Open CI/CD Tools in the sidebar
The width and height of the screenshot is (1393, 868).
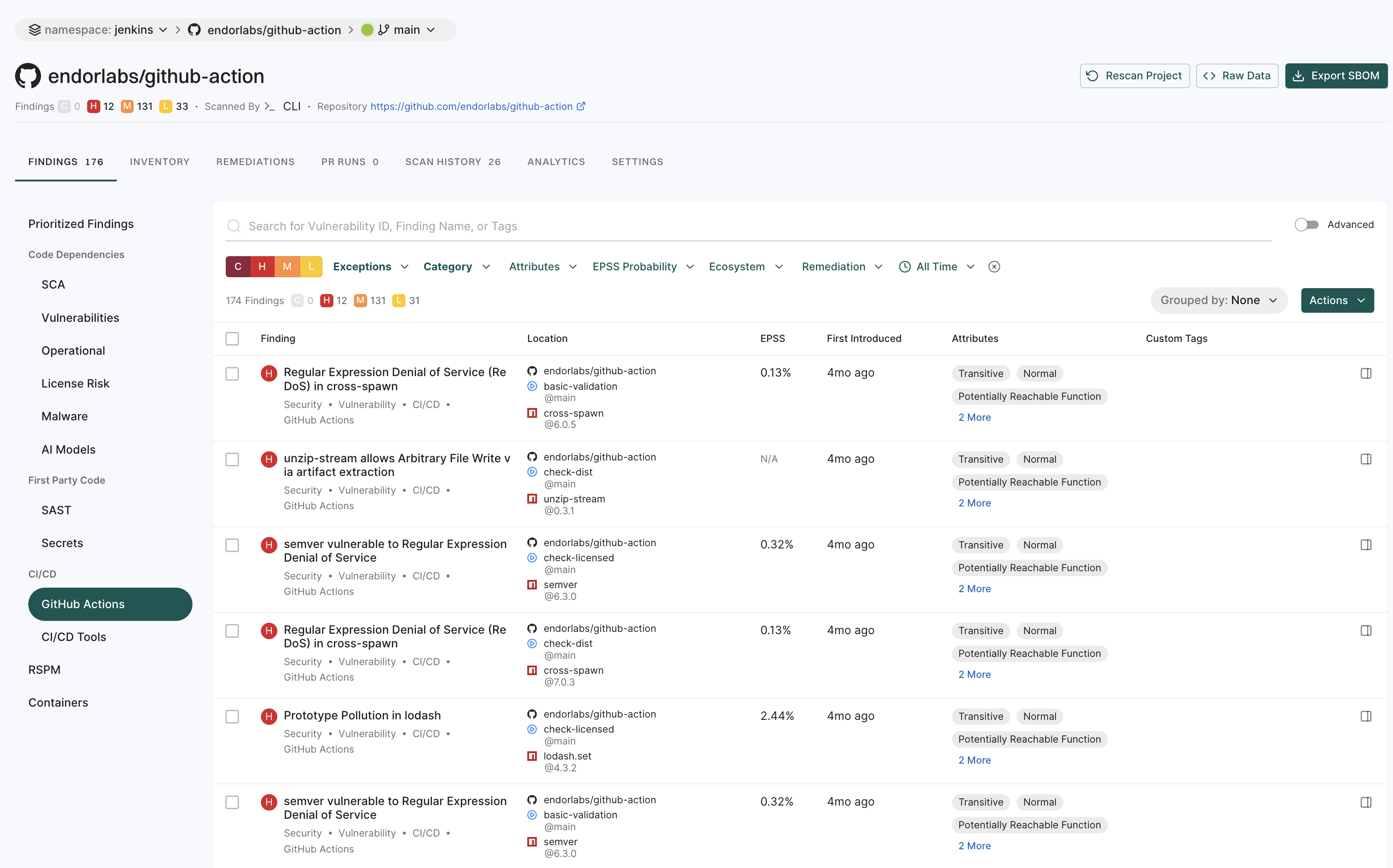tap(73, 637)
